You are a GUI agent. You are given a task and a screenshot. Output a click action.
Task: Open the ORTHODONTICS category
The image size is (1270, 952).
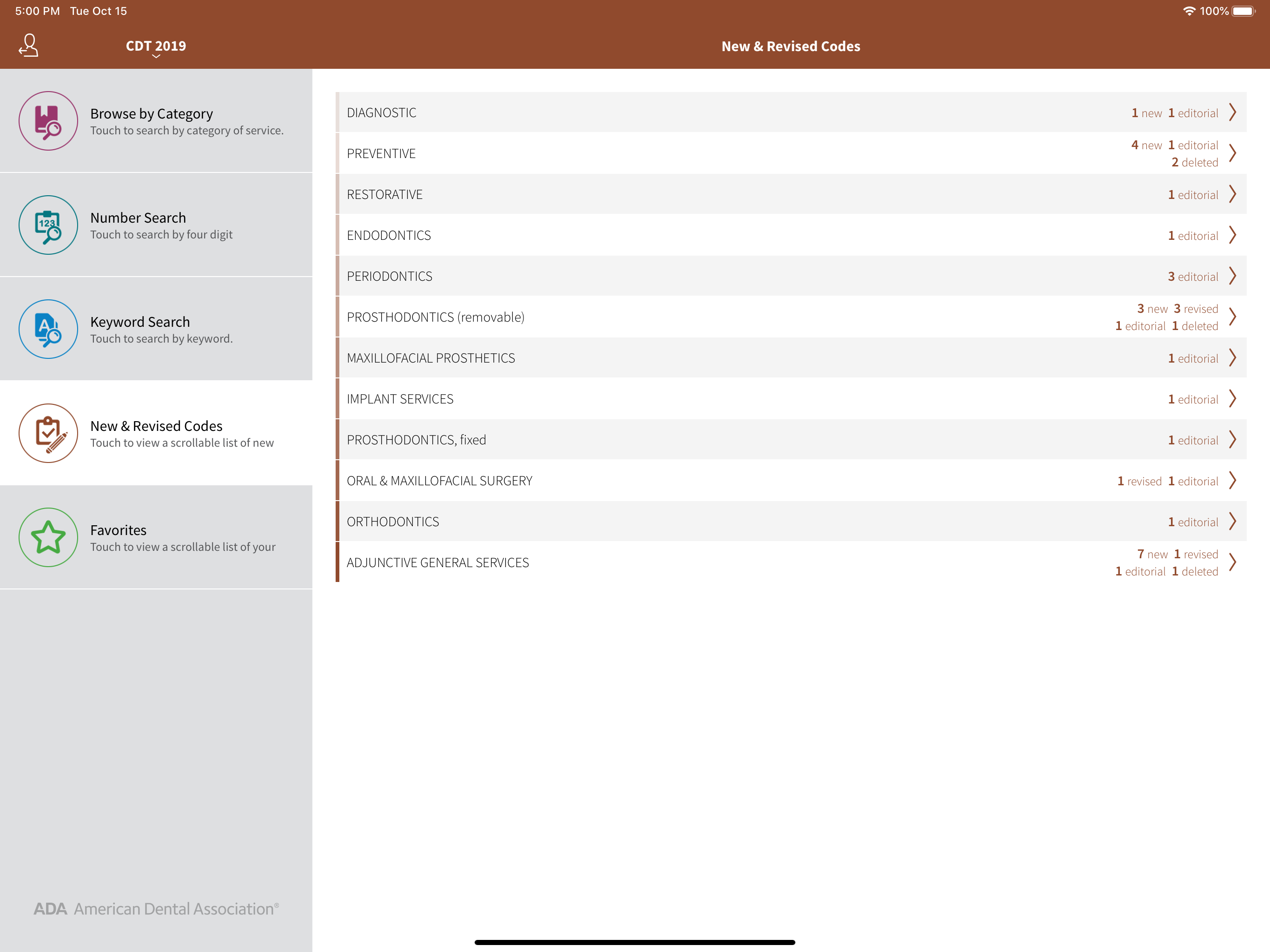click(x=791, y=522)
